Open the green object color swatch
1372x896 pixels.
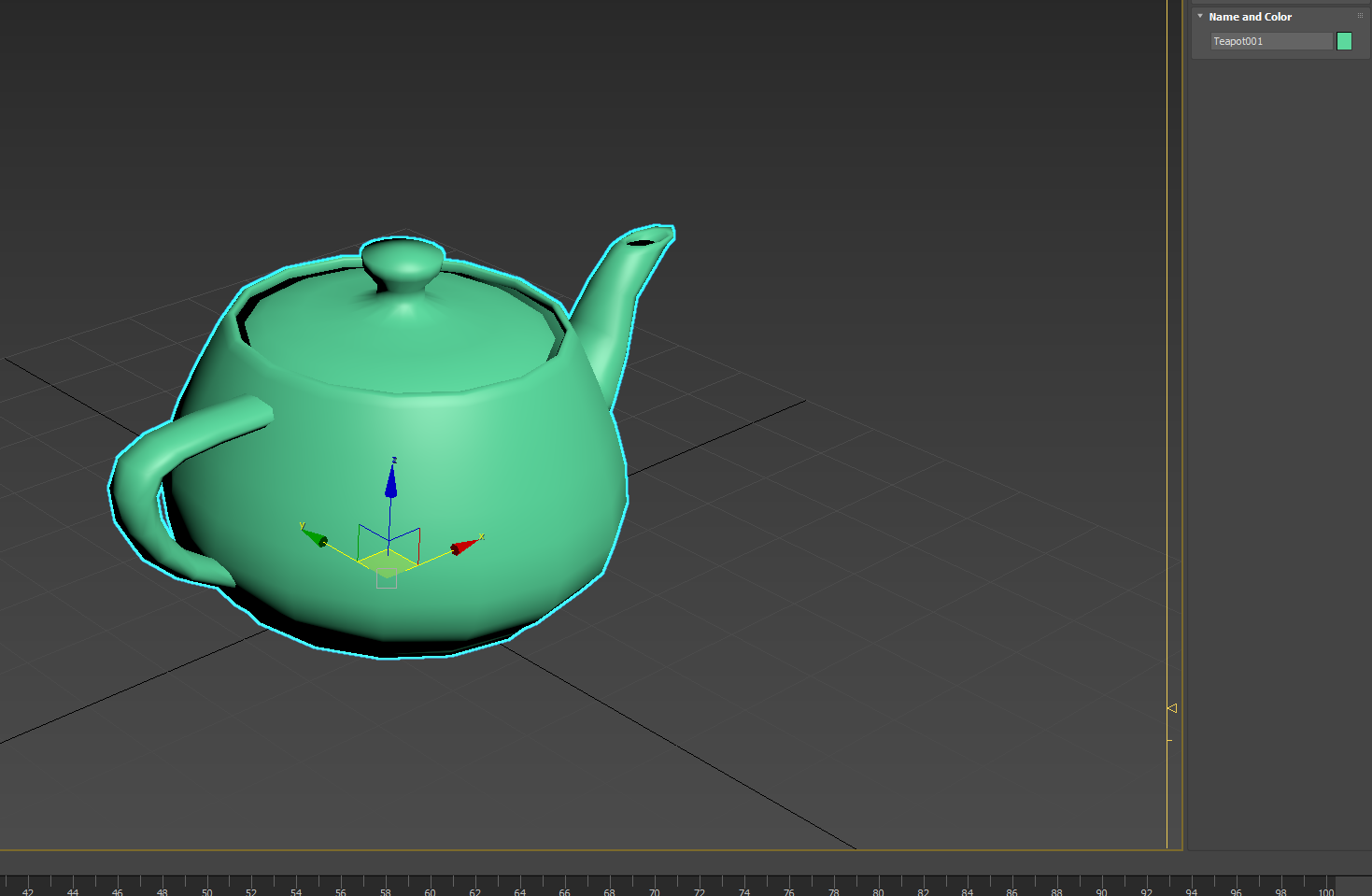[1344, 41]
